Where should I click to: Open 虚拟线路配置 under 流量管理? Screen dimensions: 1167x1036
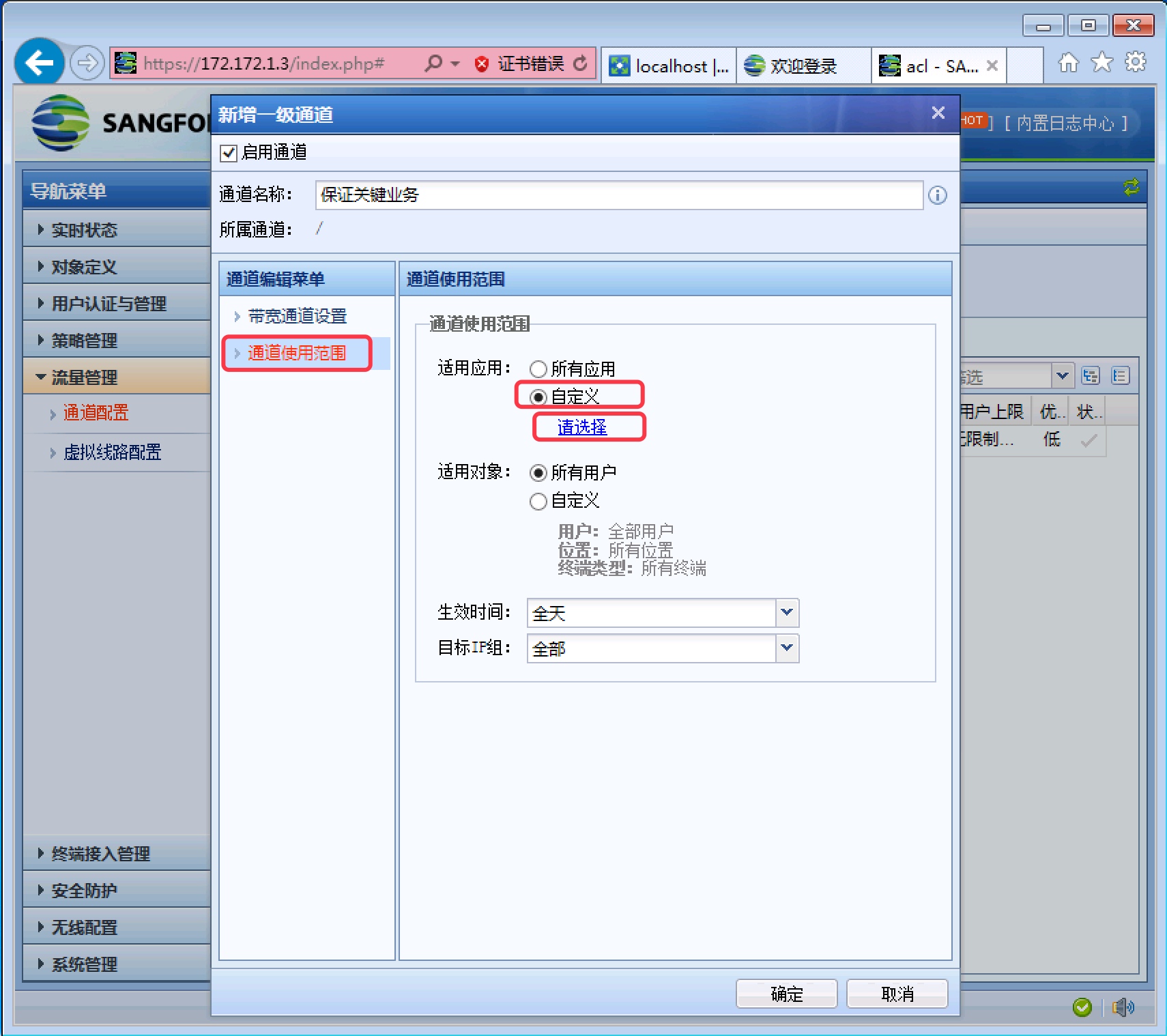click(x=112, y=452)
